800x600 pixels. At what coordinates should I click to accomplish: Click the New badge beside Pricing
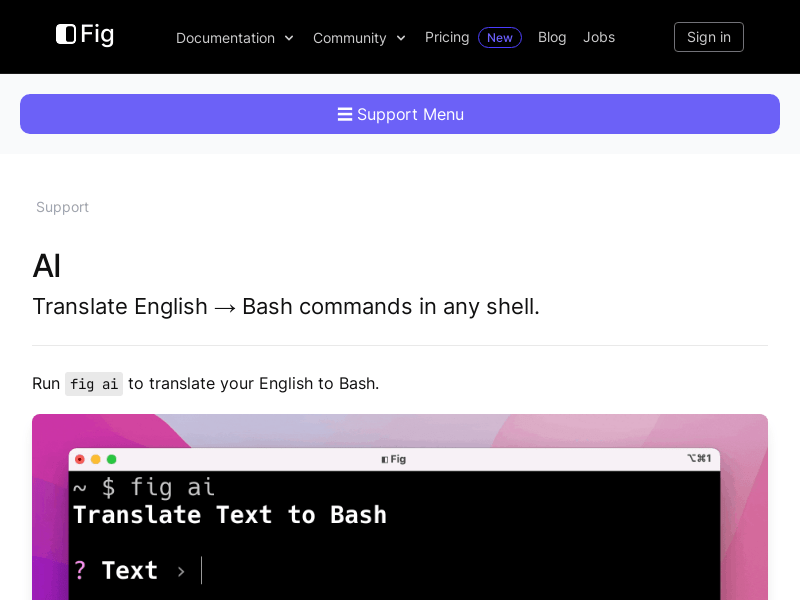499,38
